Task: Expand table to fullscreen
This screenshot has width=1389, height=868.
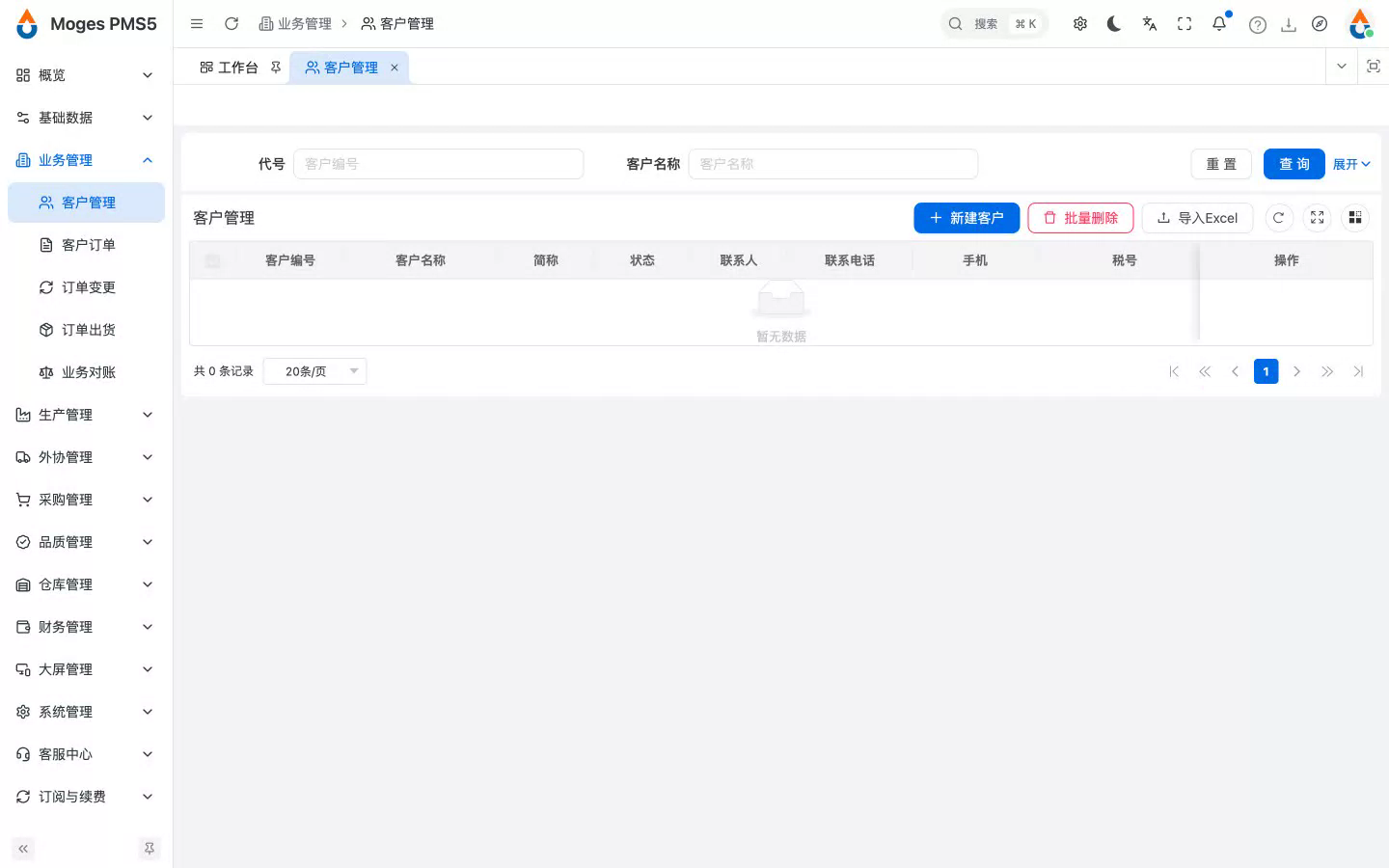Action: (1318, 218)
